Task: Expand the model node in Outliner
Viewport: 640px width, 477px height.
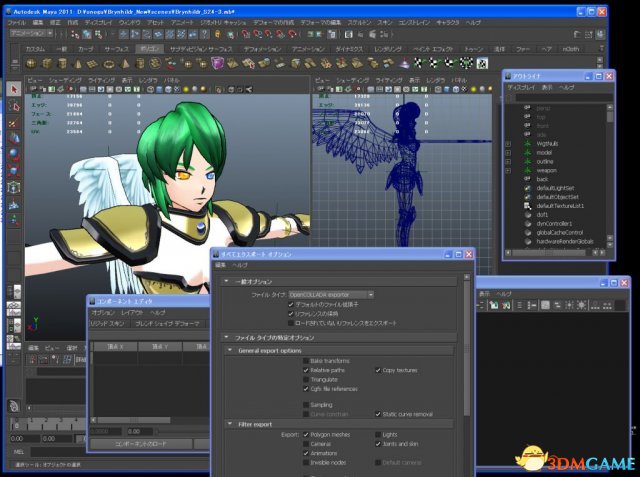Action: click(x=509, y=152)
